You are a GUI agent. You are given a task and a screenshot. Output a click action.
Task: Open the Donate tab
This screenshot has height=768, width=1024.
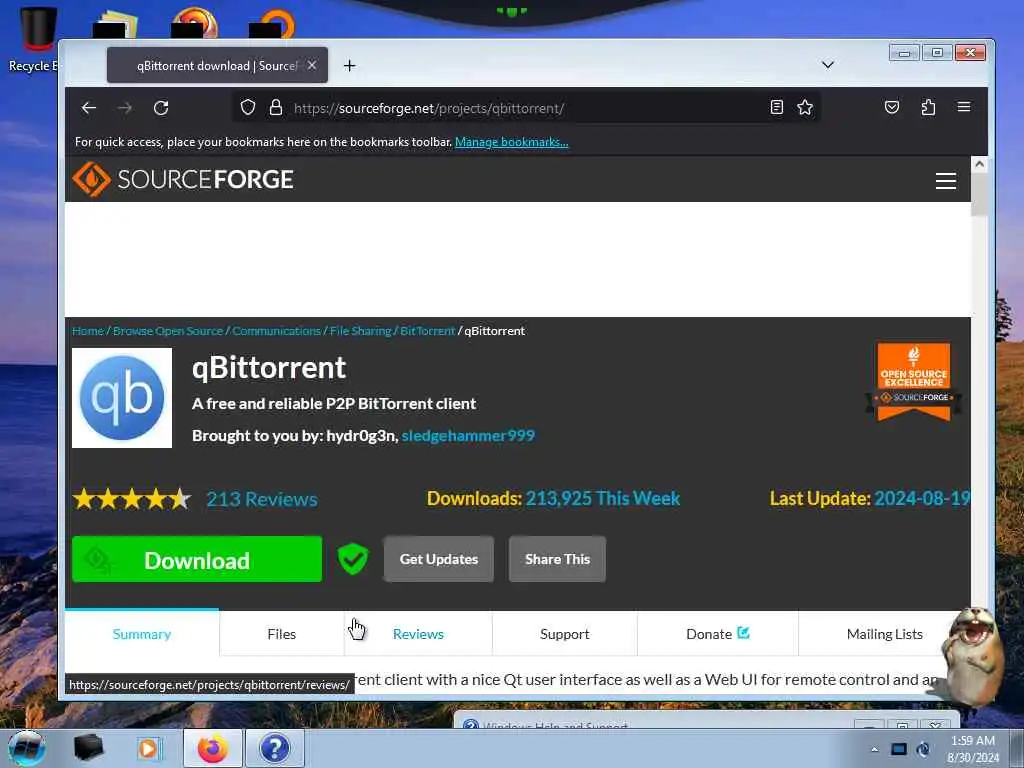pos(717,633)
